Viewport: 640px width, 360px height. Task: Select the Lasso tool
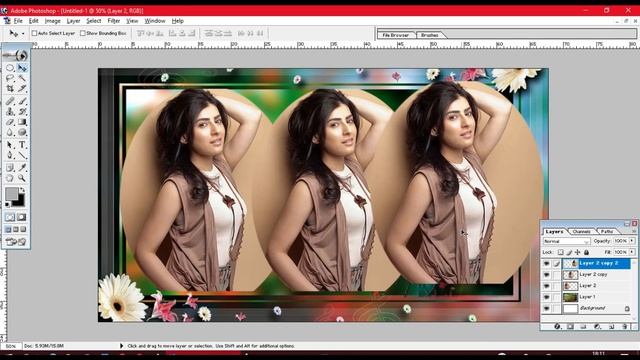[10, 78]
